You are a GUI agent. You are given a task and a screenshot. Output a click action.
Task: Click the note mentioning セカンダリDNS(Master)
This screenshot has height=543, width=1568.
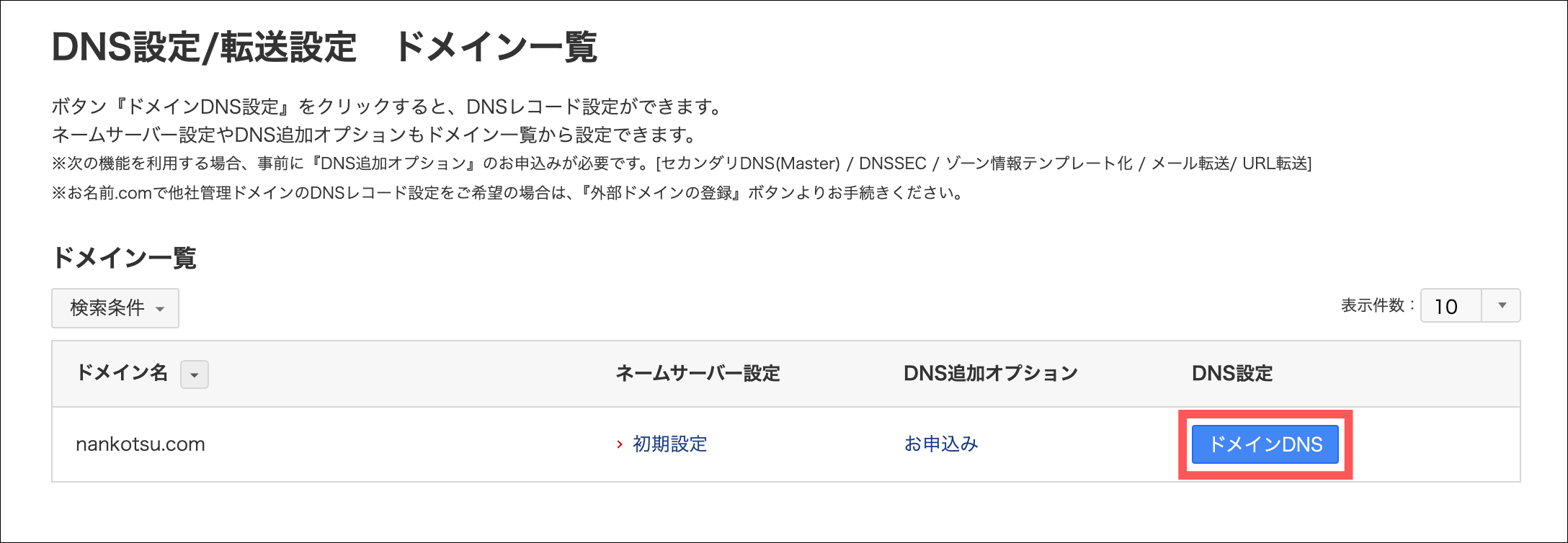(x=681, y=164)
